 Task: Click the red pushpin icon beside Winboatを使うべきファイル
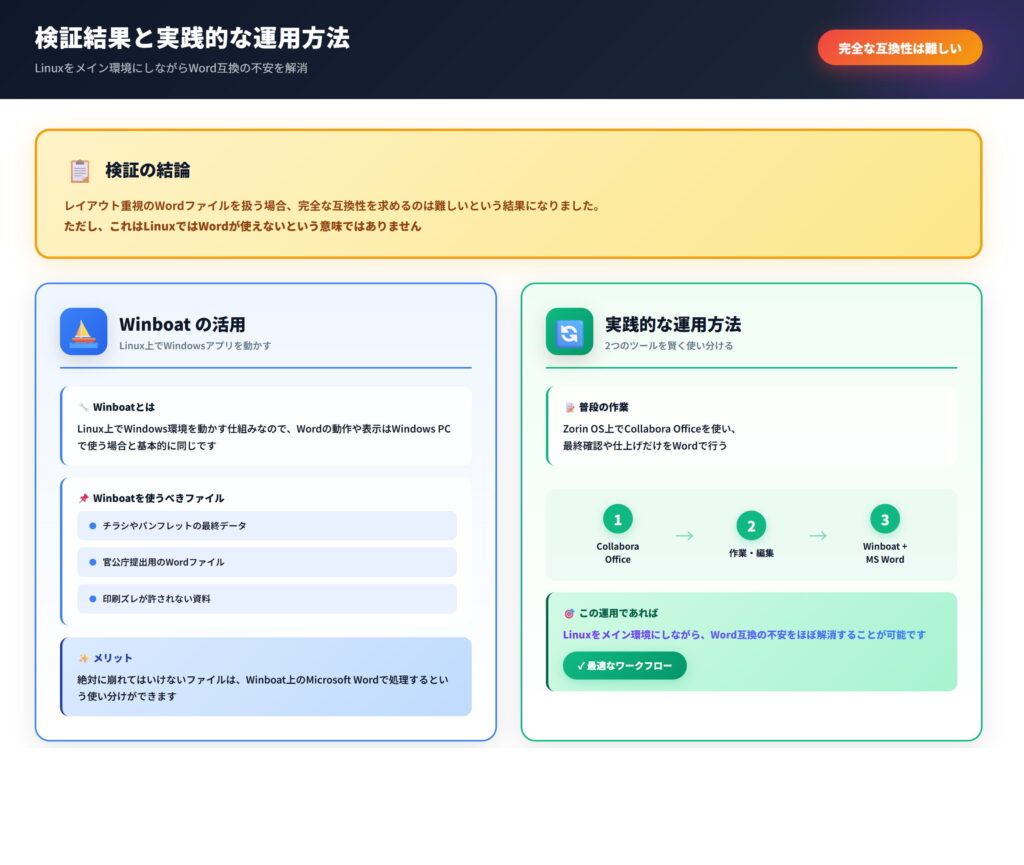[83, 498]
